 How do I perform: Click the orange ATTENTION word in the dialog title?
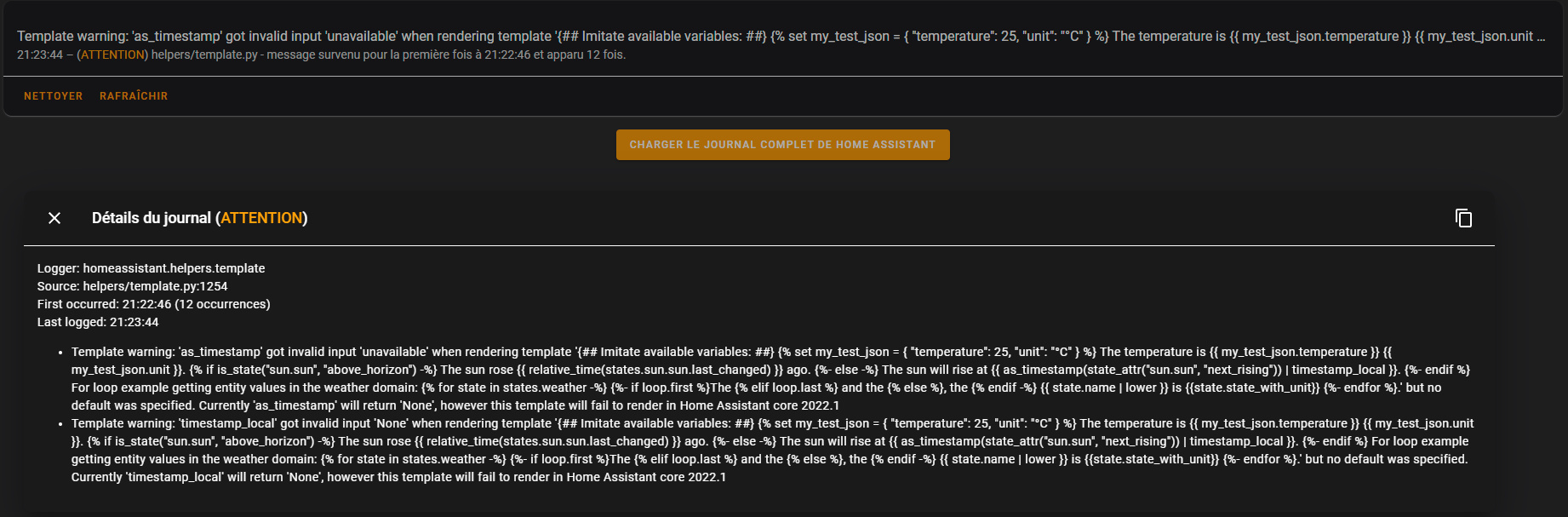[x=261, y=218]
